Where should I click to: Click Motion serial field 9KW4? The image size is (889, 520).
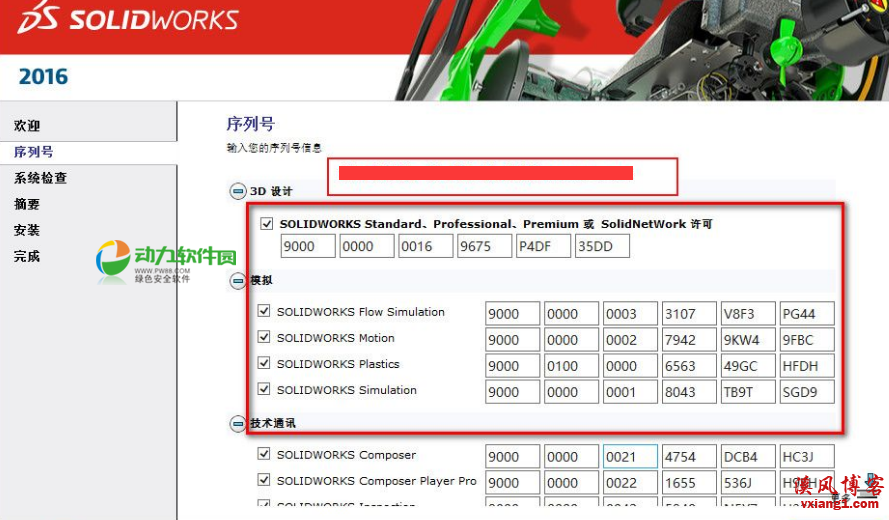[748, 340]
